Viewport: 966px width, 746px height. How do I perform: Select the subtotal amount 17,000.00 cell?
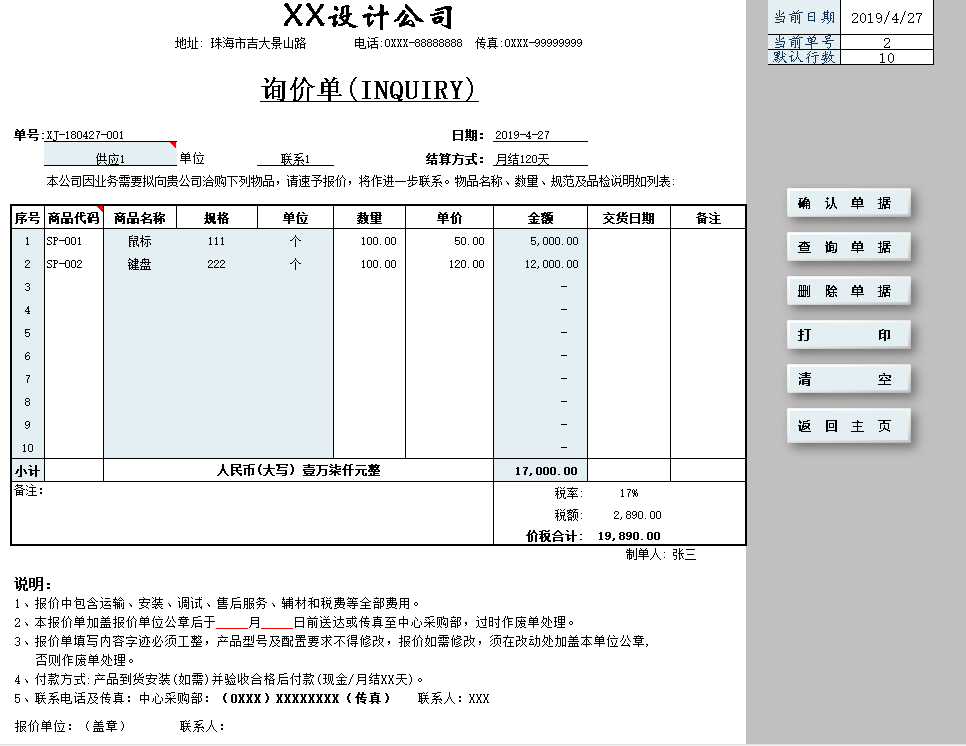pos(540,471)
